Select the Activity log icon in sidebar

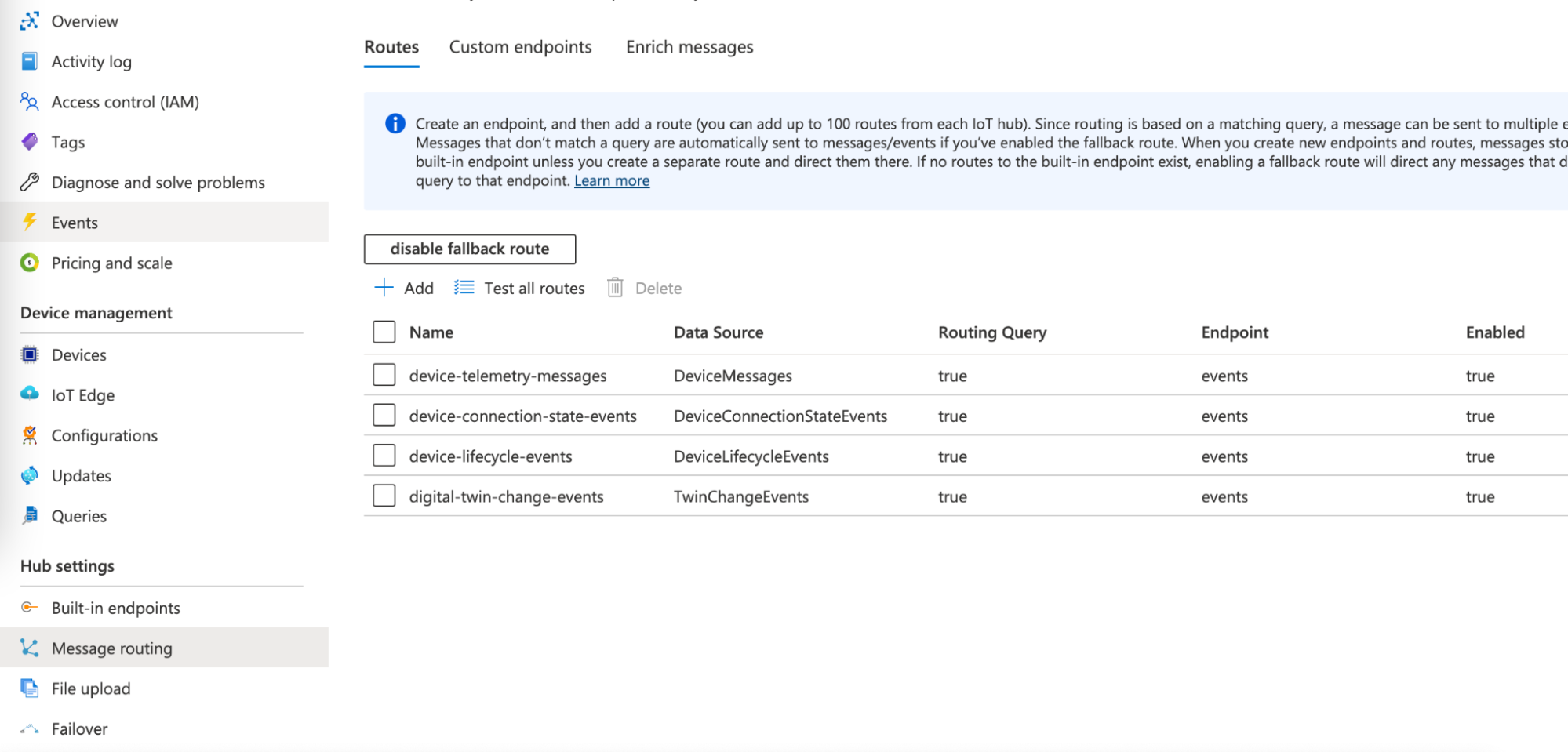coord(29,61)
